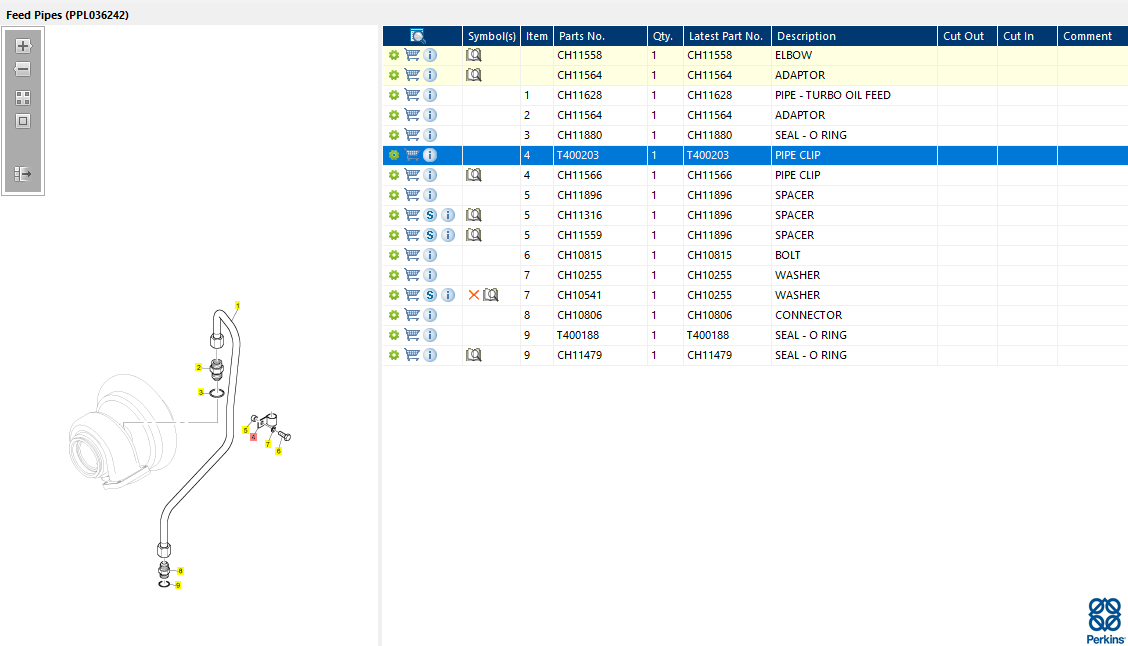Image resolution: width=1128 pixels, height=646 pixels.
Task: Select callout 8 at the pipe bottom
Action: click(180, 570)
